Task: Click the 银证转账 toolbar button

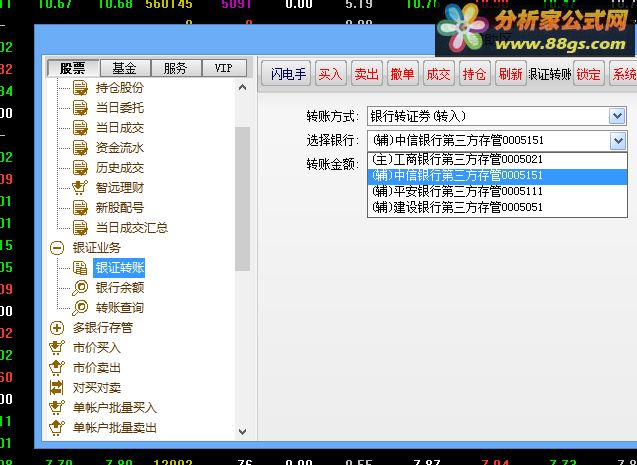Action: tap(550, 74)
